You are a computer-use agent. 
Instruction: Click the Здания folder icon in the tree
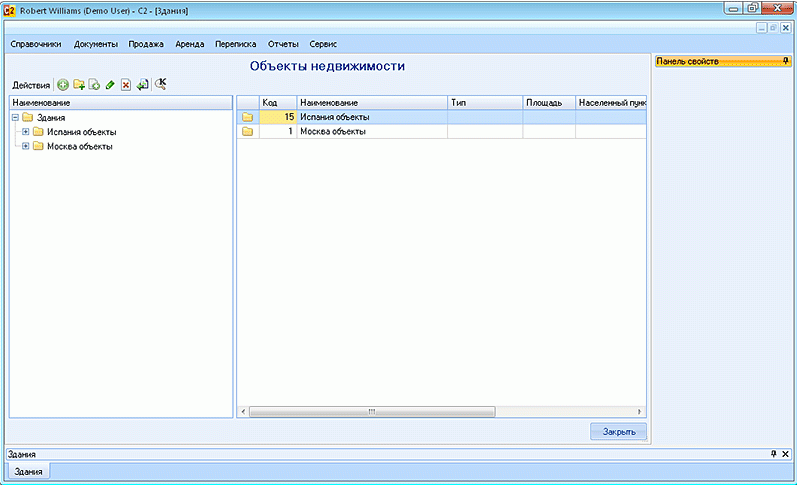coord(27,117)
